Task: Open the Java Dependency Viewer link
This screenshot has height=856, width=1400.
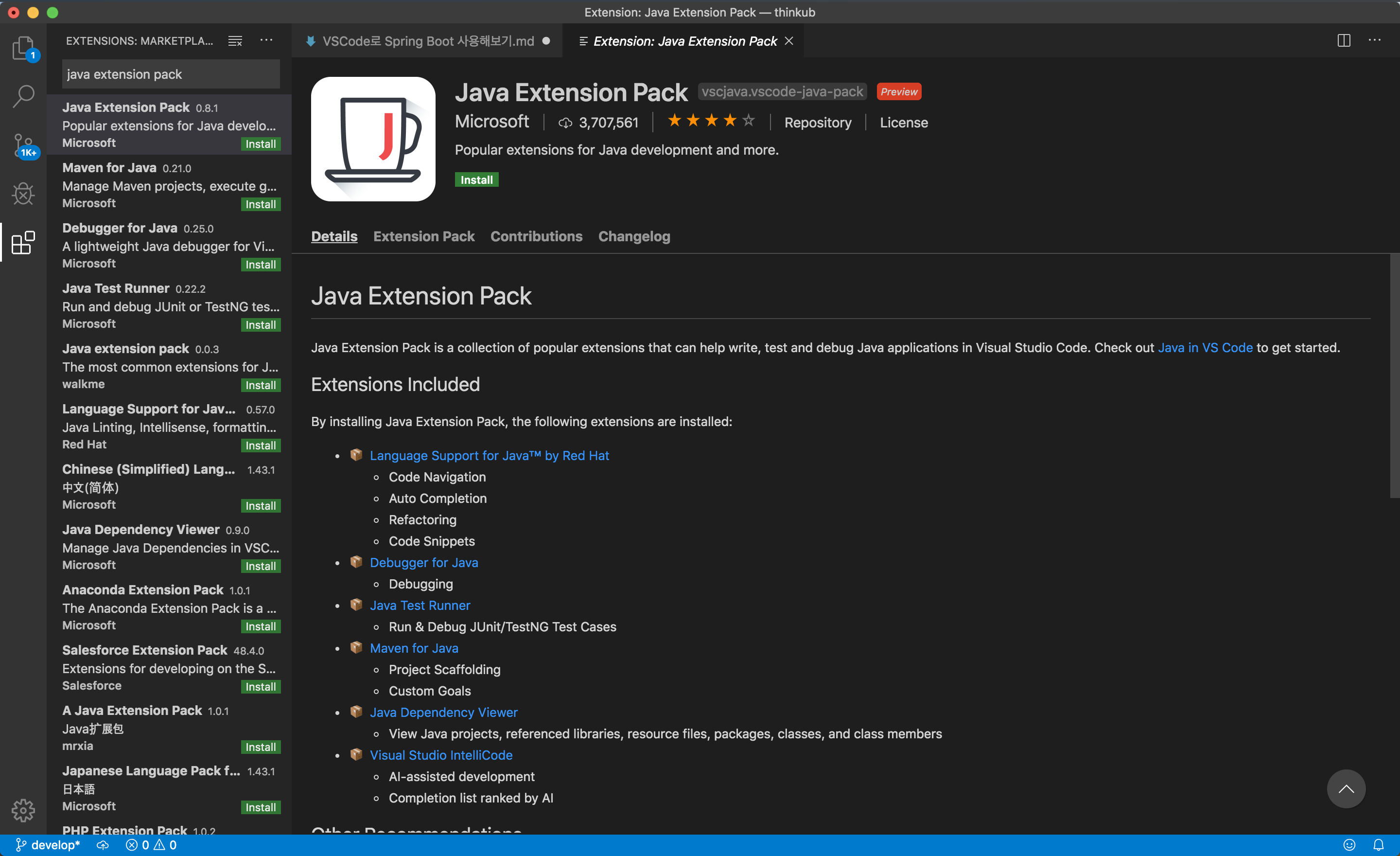Action: point(444,712)
